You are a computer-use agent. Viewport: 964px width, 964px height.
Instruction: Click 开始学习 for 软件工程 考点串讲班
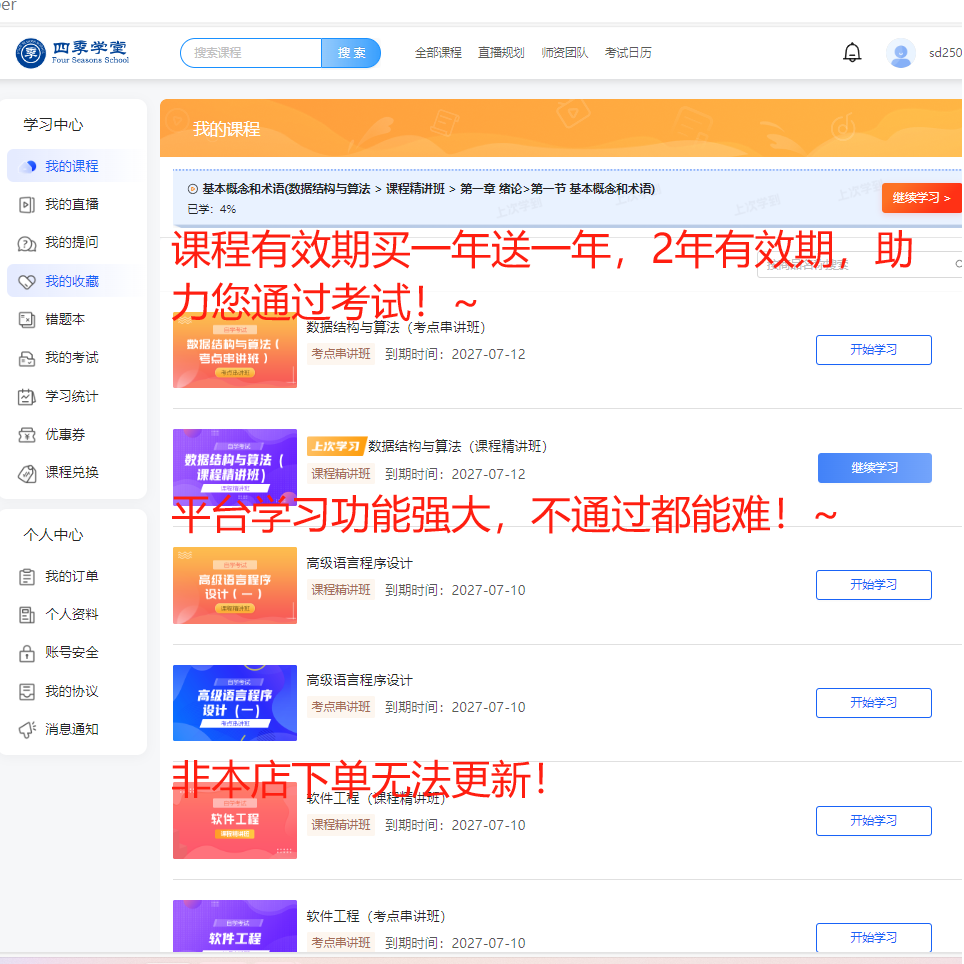874,938
